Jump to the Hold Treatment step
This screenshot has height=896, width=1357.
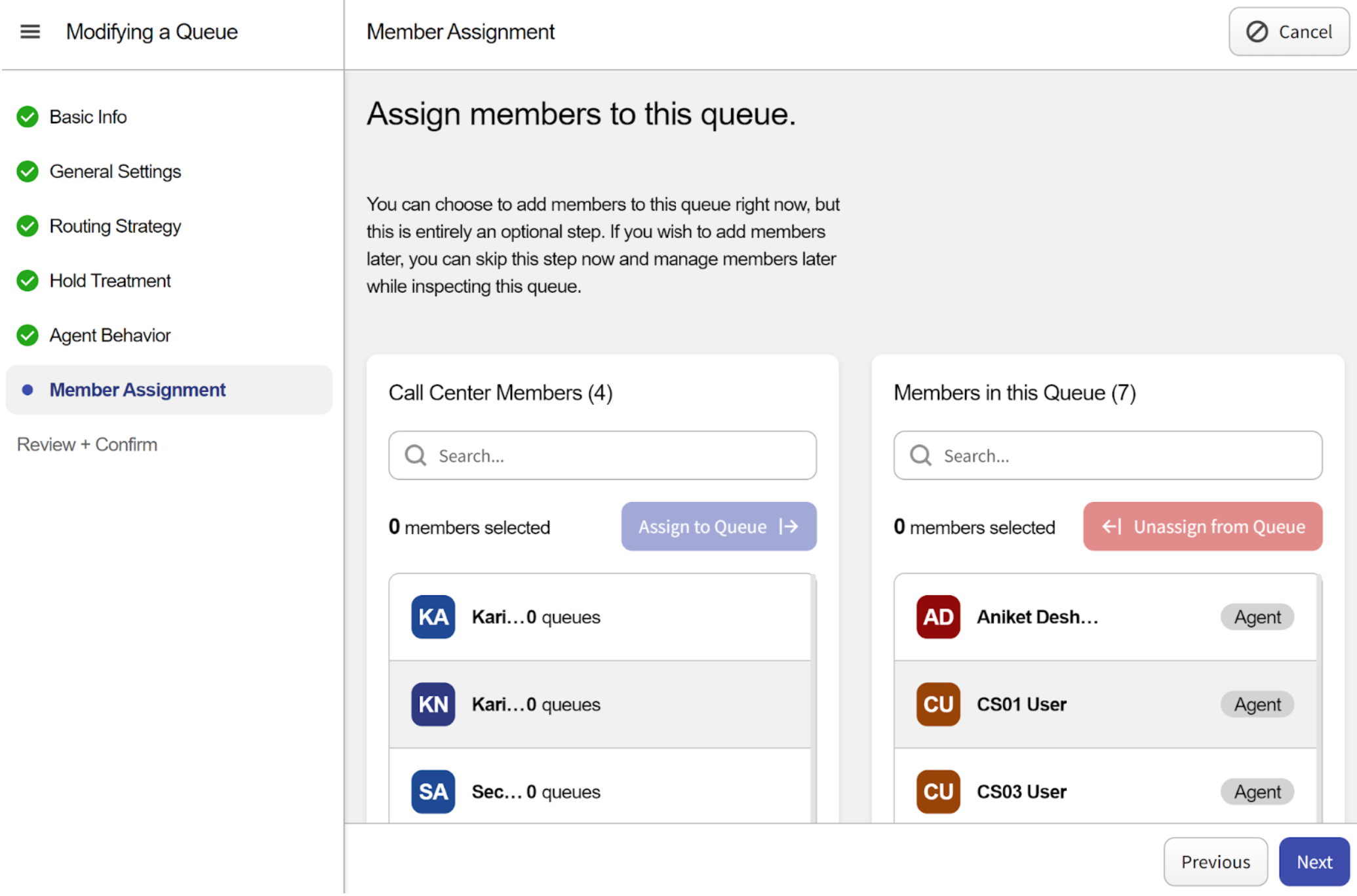coord(109,281)
